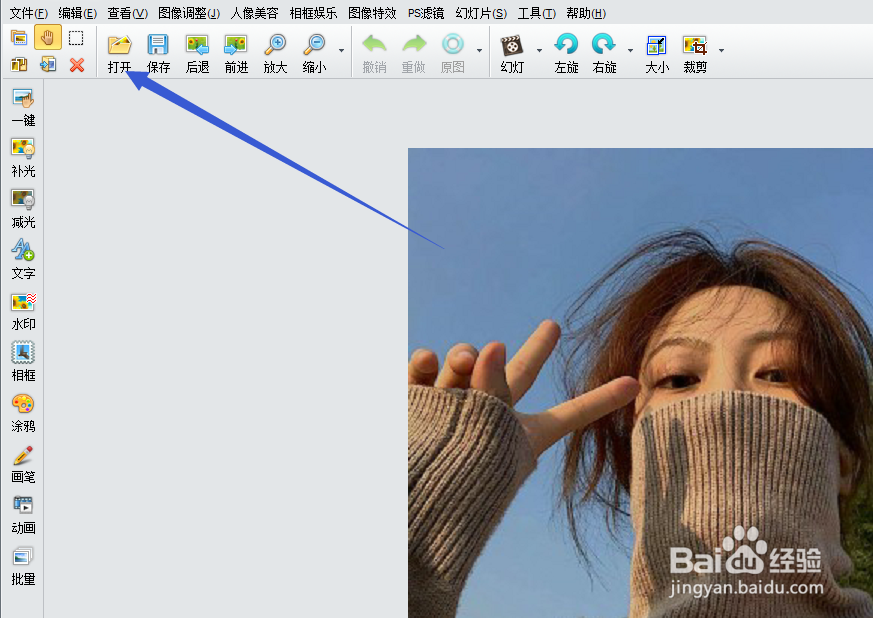Open the 幻灯片(S) menu
Image resolution: width=873 pixels, height=618 pixels.
click(481, 13)
